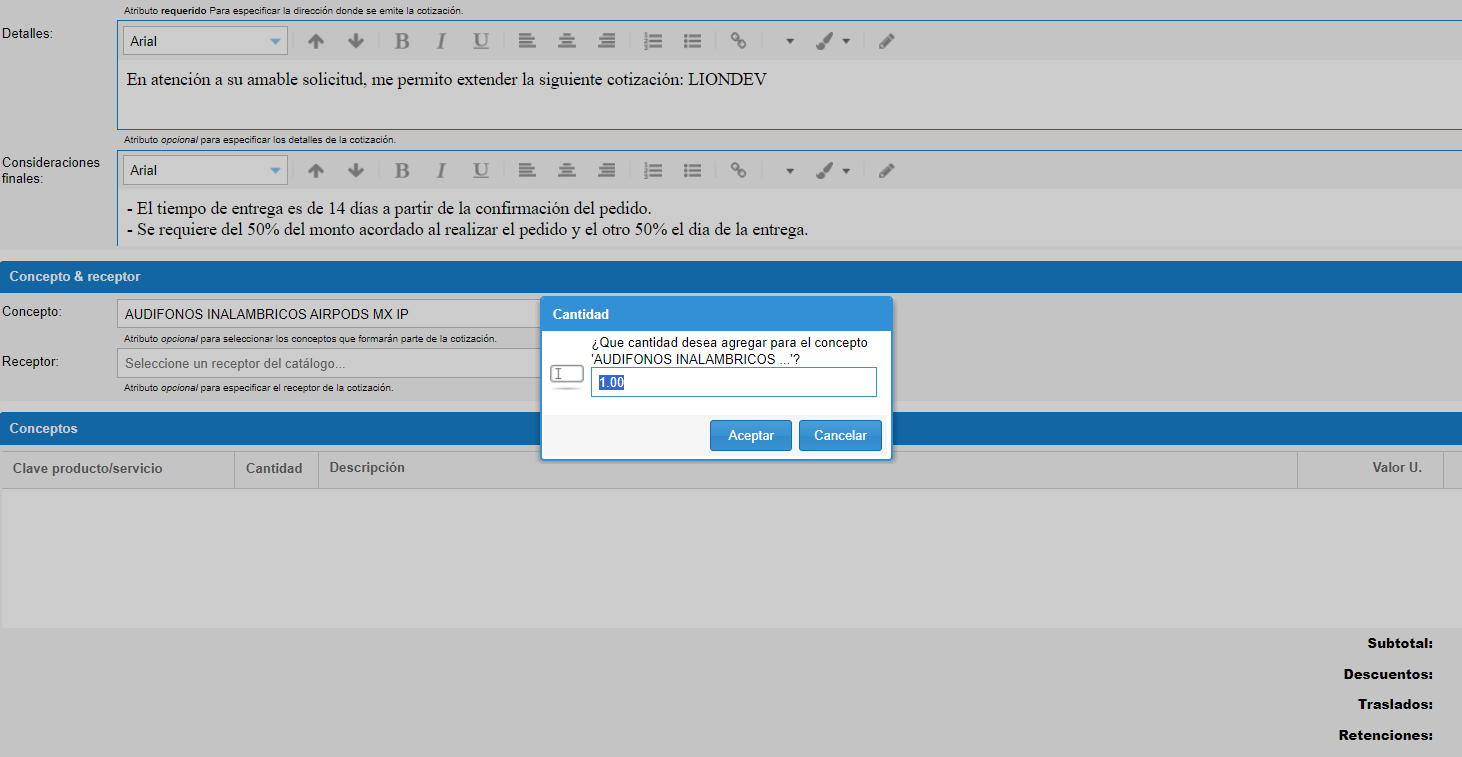
Task: Click the pencil icon in Detalles toolbar
Action: (x=886, y=41)
